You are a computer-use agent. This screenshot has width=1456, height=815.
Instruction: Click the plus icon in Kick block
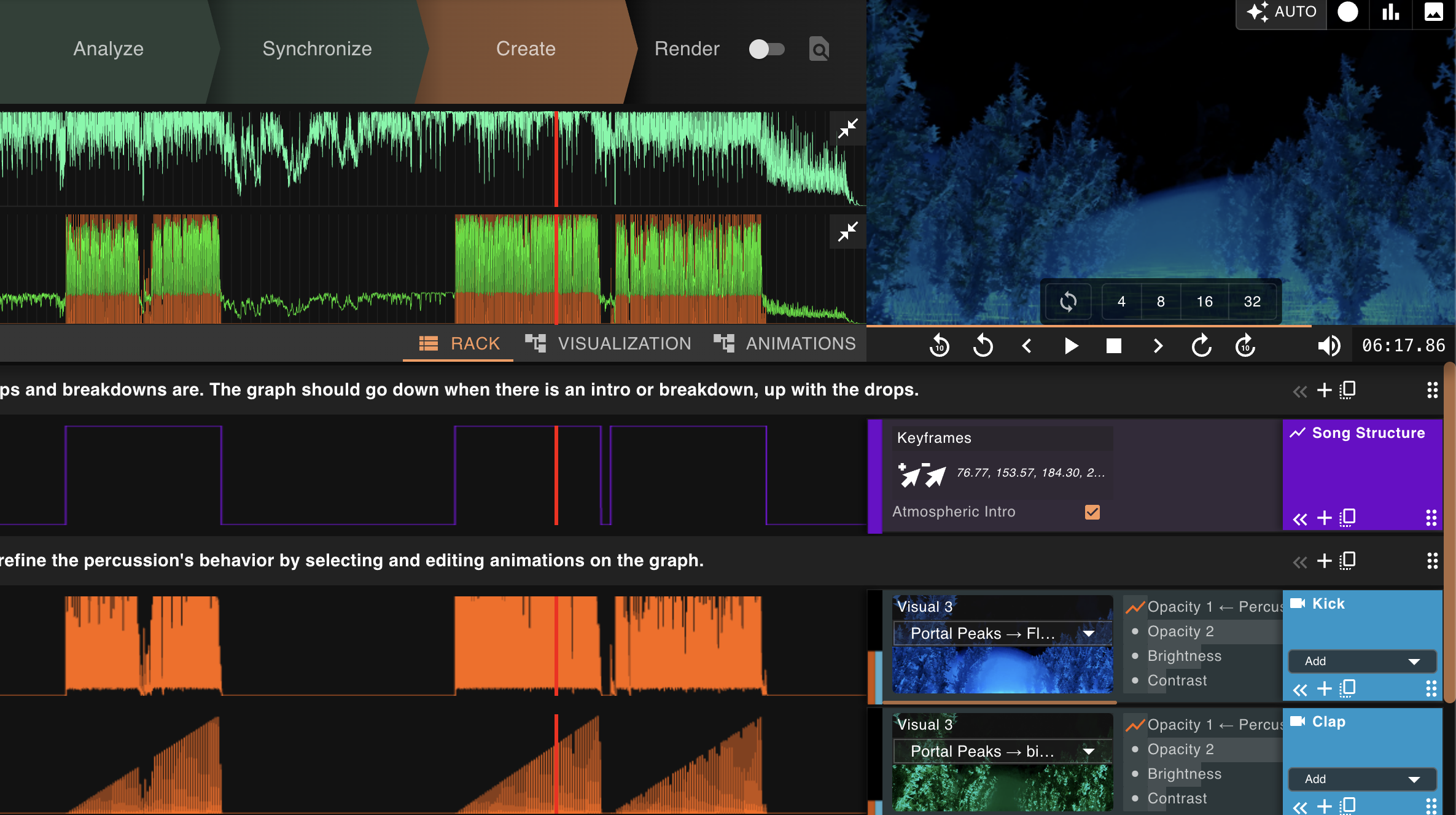1325,688
